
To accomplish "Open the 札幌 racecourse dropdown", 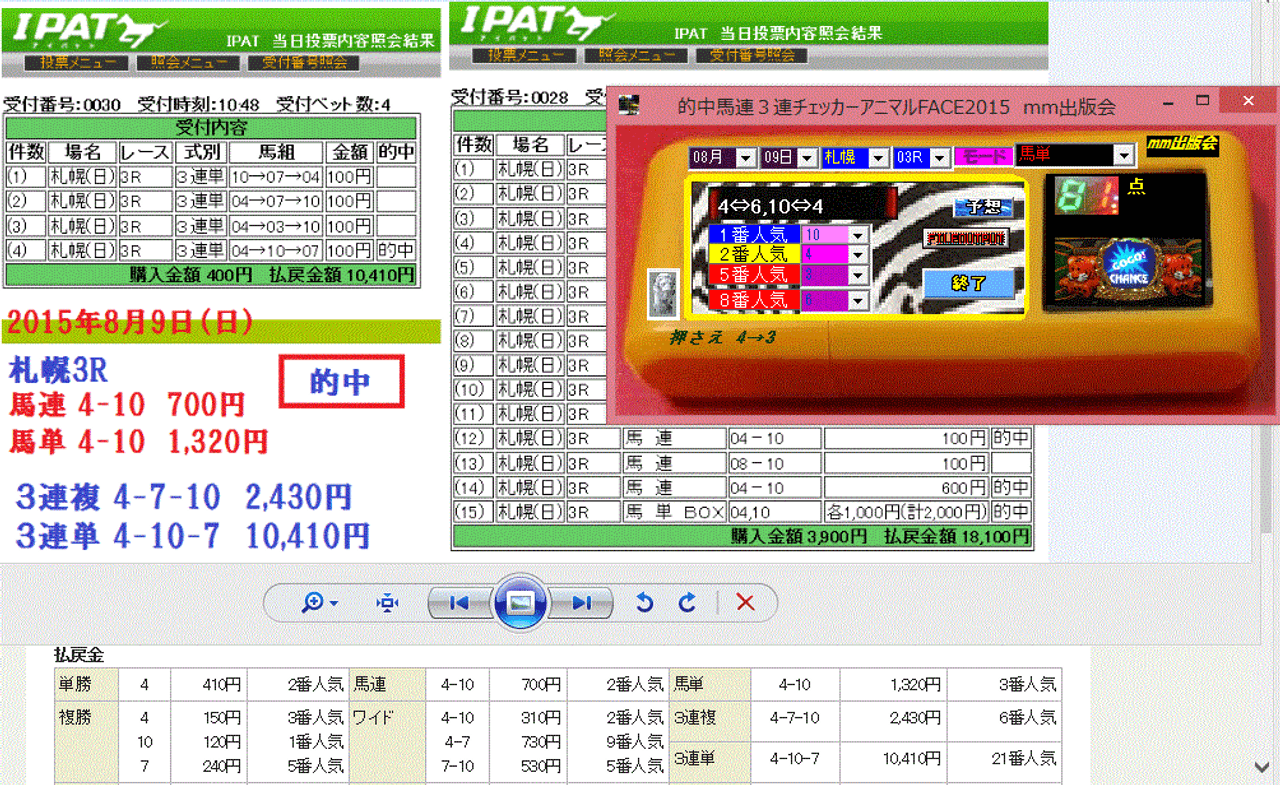I will (x=878, y=157).
